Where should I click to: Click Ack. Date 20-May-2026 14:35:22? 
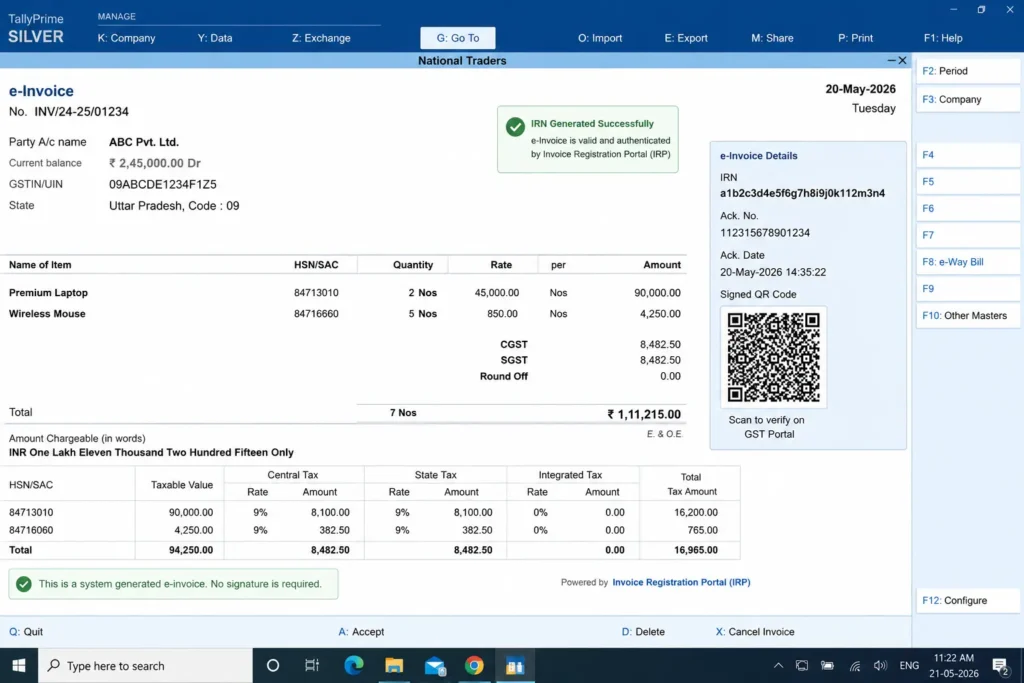(x=773, y=272)
